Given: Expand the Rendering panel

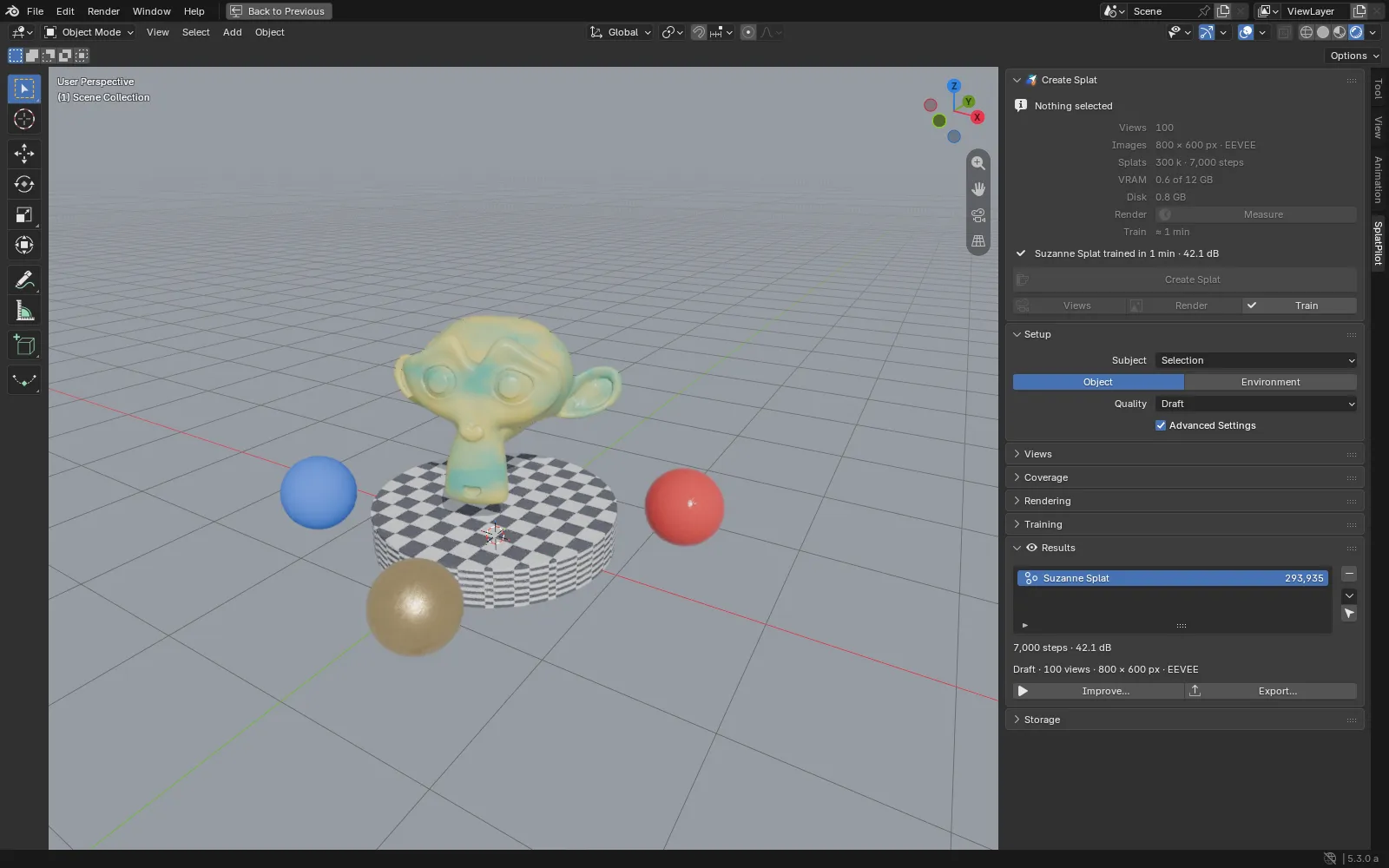Looking at the screenshot, I should click(x=1185, y=501).
